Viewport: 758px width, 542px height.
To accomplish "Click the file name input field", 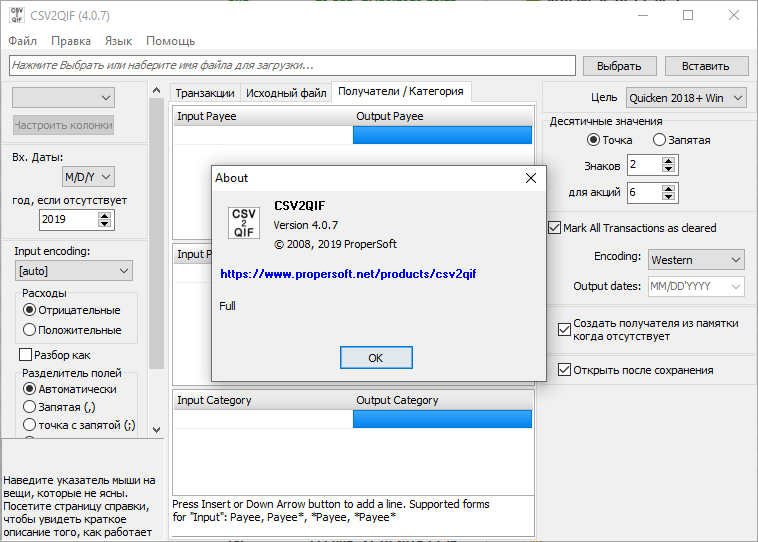I will (x=292, y=65).
